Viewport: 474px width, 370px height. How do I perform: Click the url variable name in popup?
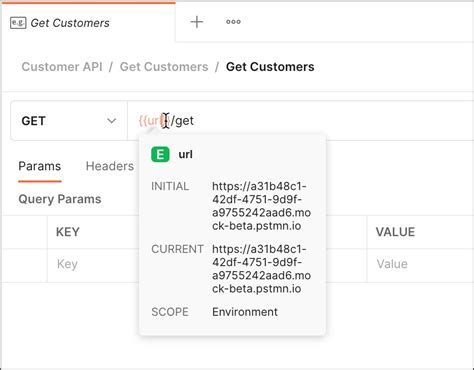tap(186, 155)
